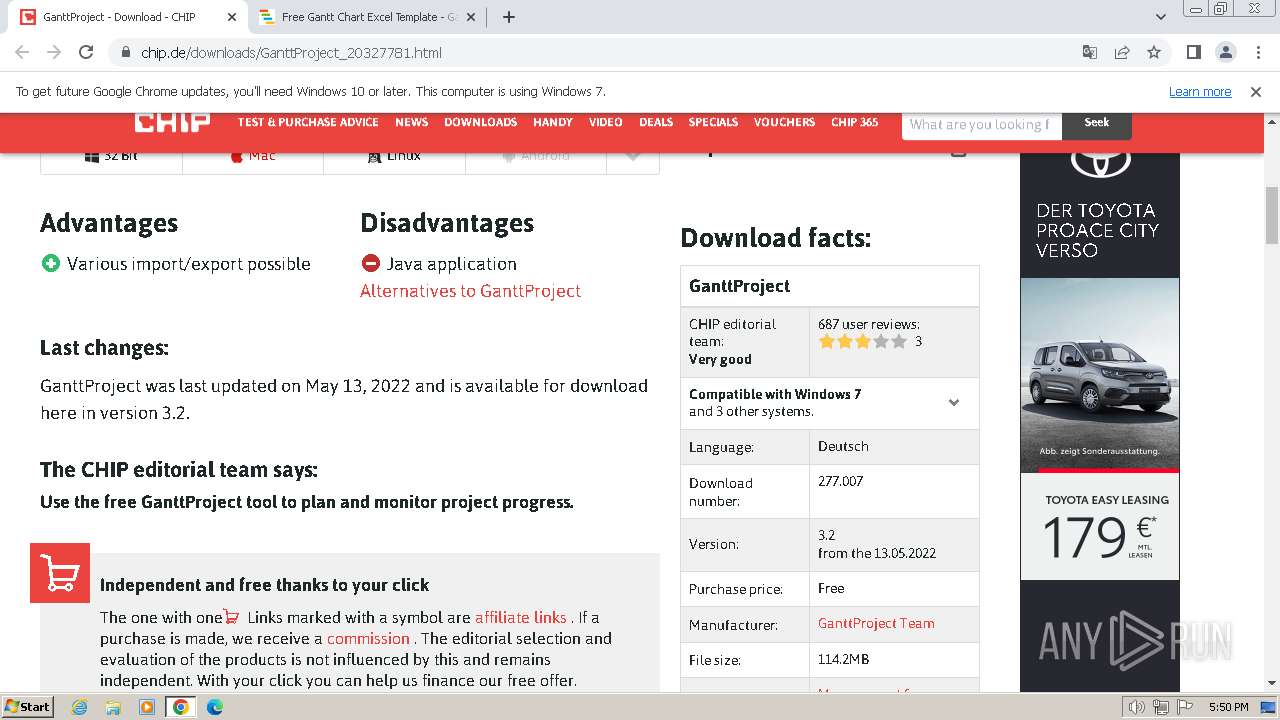
Task: Close the Free Gantt Chart Excel Template tab
Action: click(x=471, y=17)
